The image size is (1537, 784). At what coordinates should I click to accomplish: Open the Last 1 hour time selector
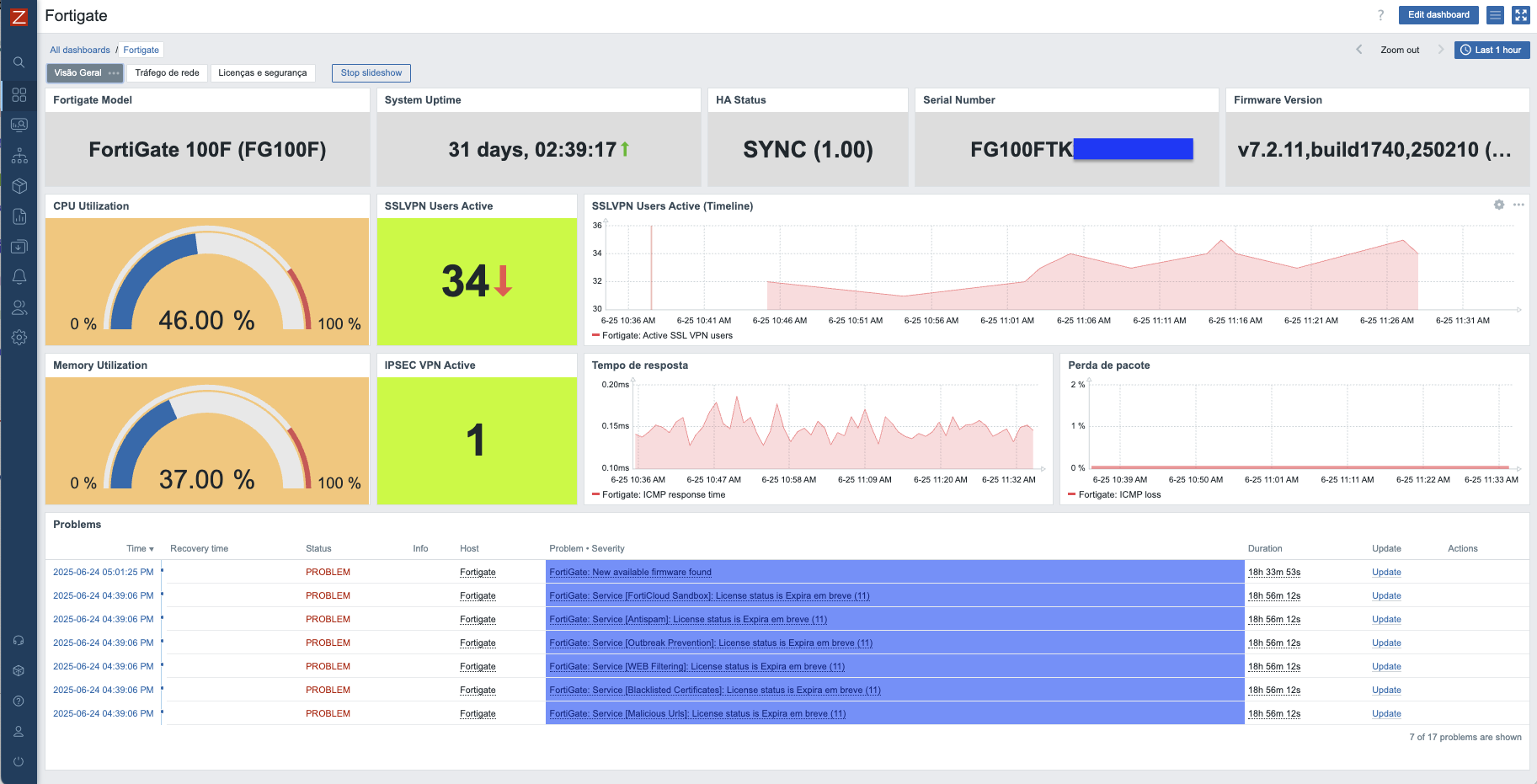tap(1491, 50)
